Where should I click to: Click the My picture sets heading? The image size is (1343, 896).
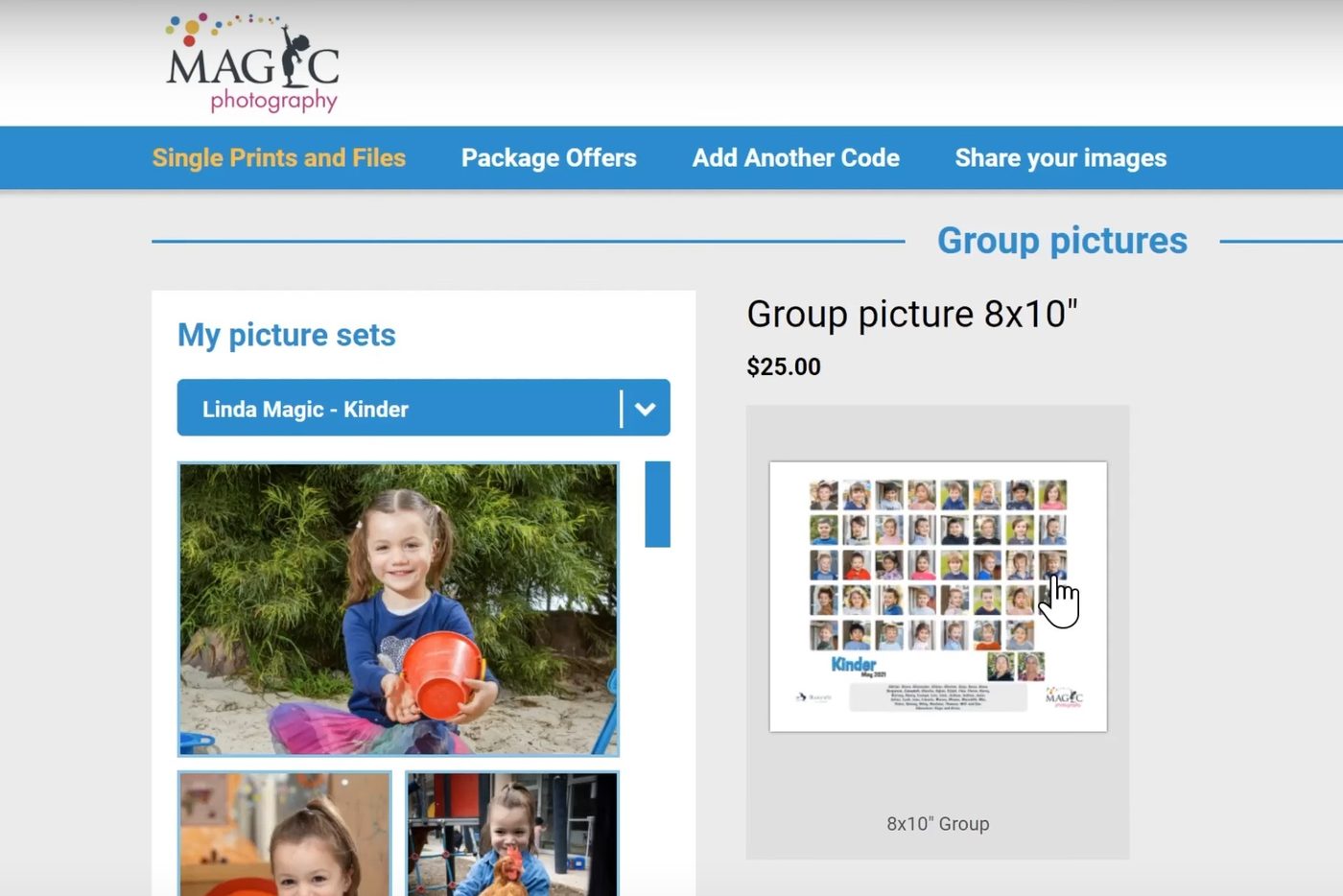(x=287, y=335)
